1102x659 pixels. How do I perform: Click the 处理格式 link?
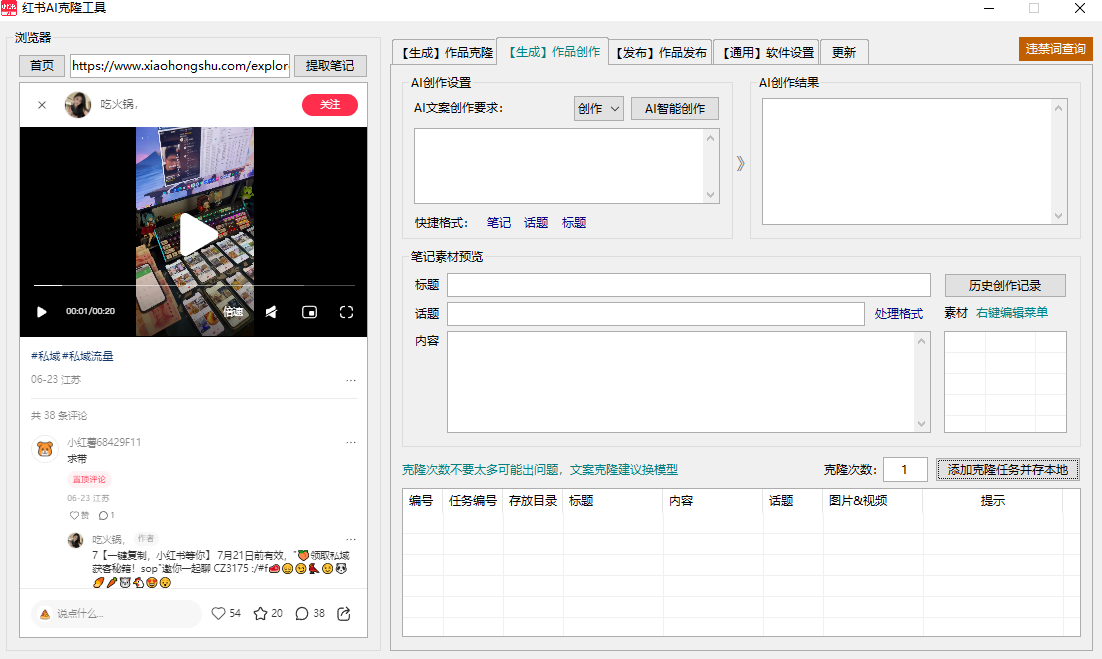pyautogui.click(x=899, y=314)
